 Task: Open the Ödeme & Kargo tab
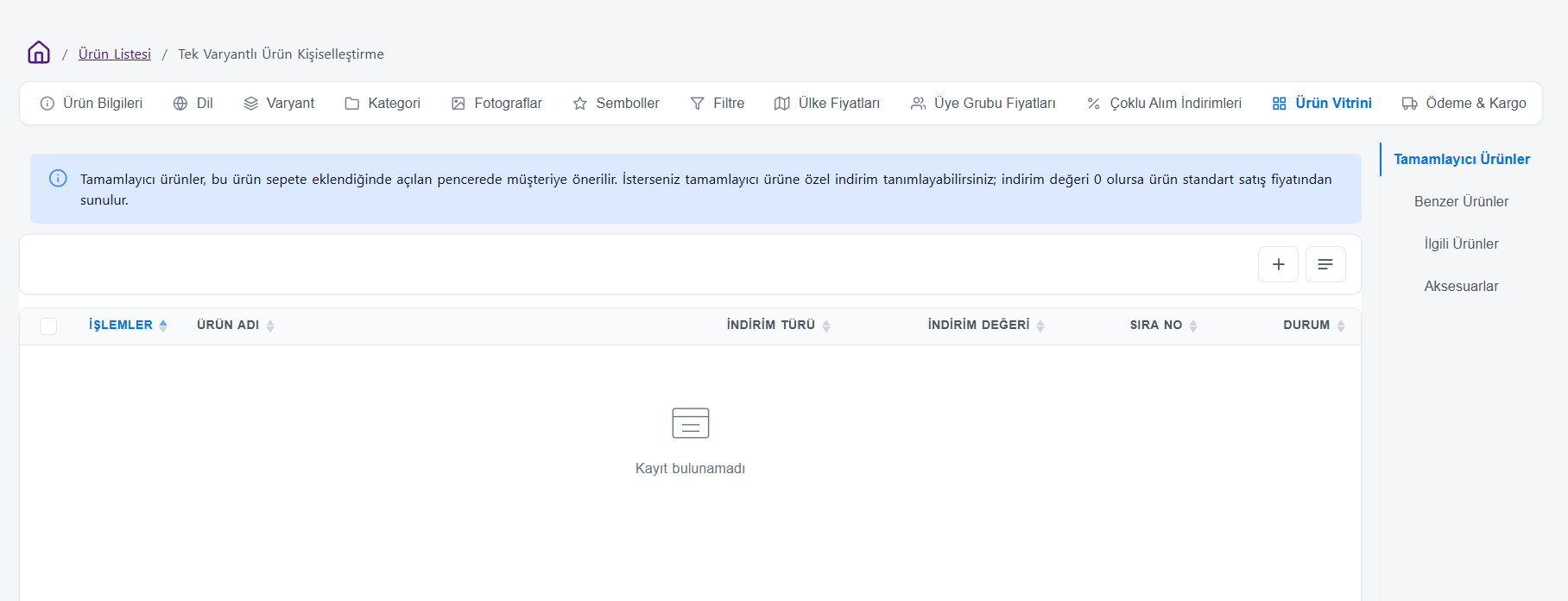click(x=1464, y=104)
